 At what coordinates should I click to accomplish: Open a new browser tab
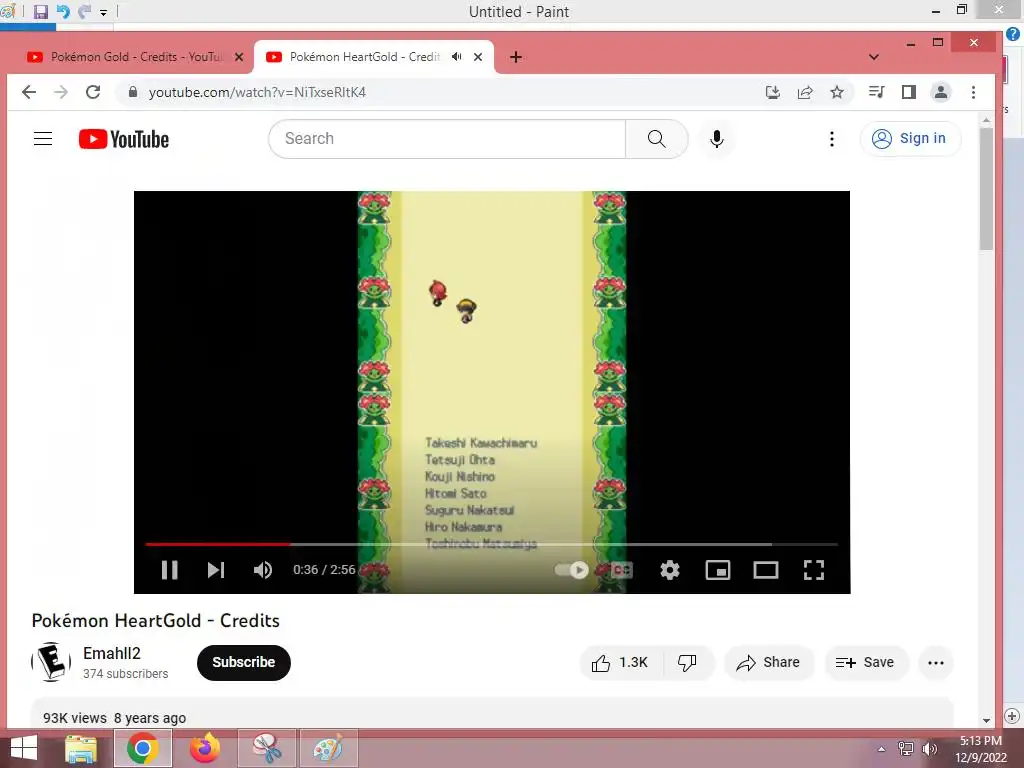coord(516,57)
